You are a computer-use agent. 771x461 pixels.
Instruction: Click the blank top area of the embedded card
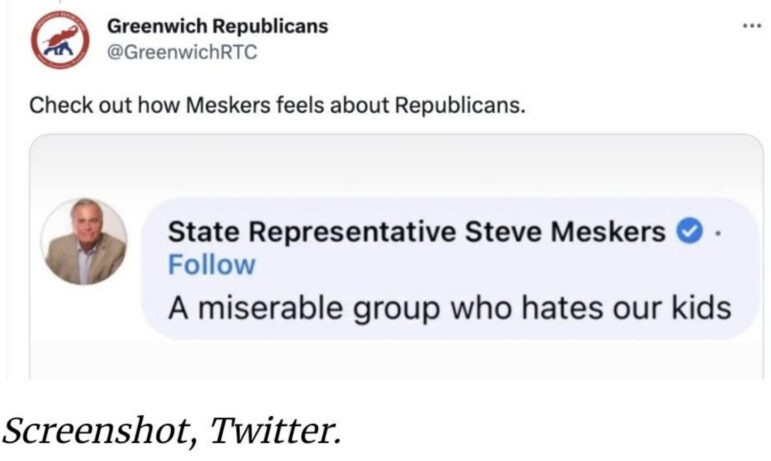tap(396, 165)
